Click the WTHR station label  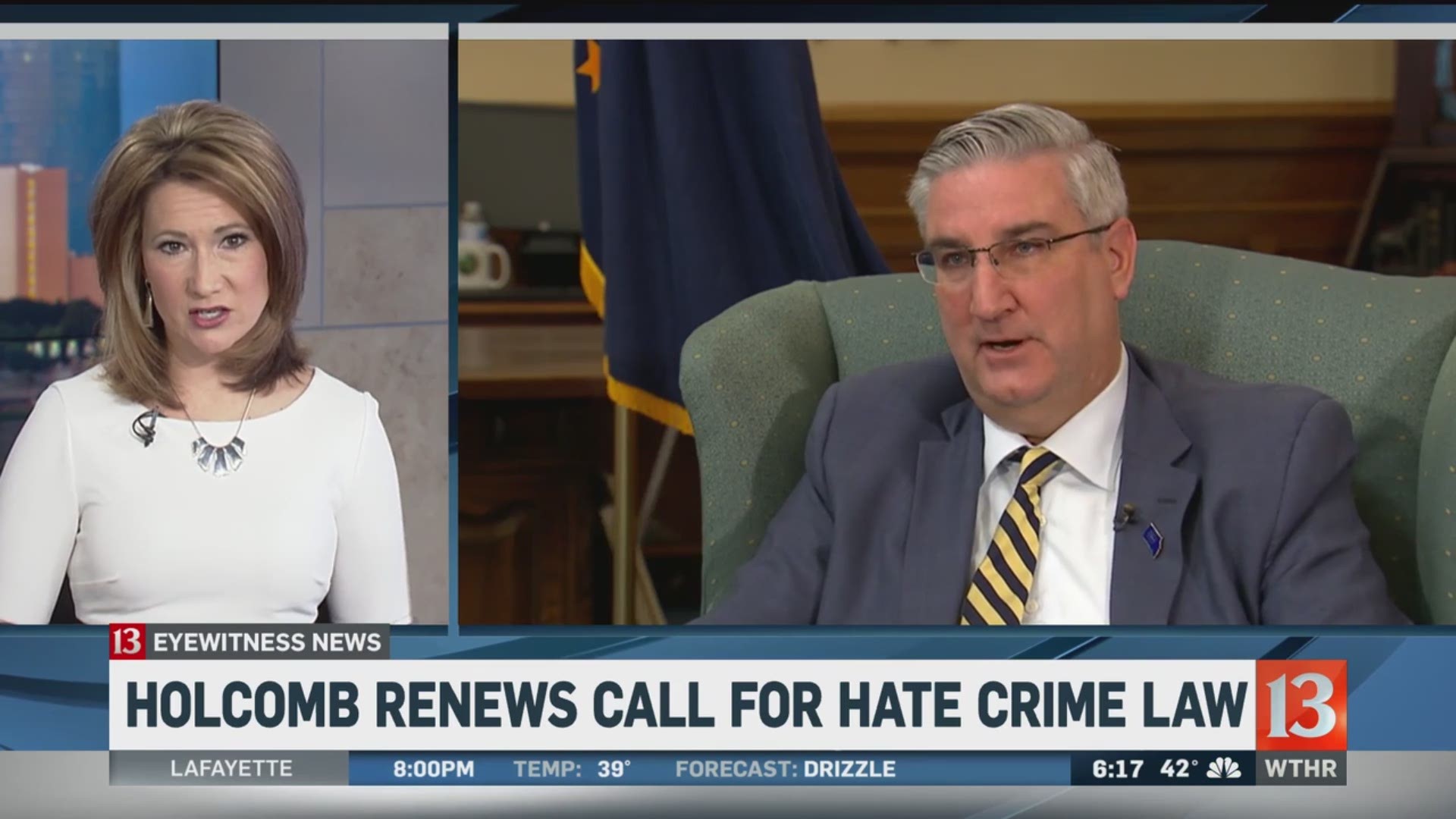pyautogui.click(x=1301, y=768)
